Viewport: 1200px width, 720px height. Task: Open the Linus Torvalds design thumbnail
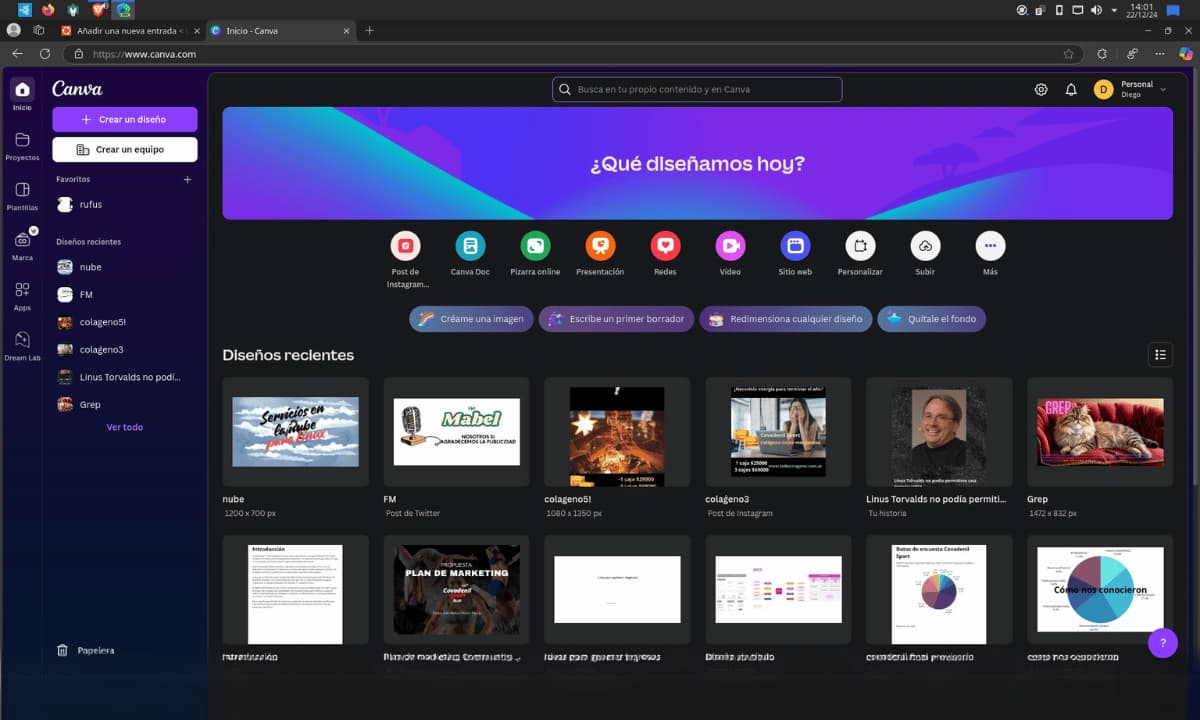[939, 432]
